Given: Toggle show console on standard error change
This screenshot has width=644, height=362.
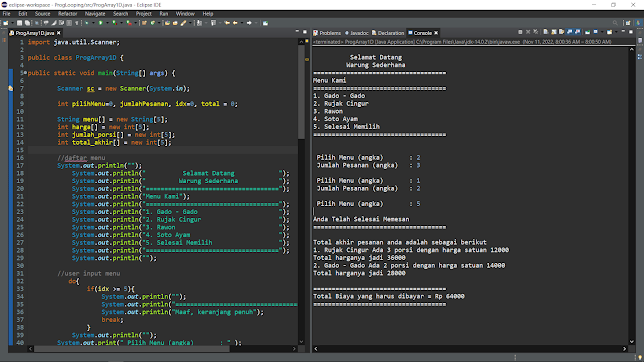Looking at the screenshot, I should [577, 32].
